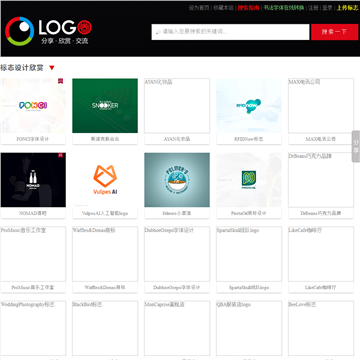Click the DrBeans巧克力品牌 caption below the card
The width and height of the screenshot is (360, 360).
point(321,213)
